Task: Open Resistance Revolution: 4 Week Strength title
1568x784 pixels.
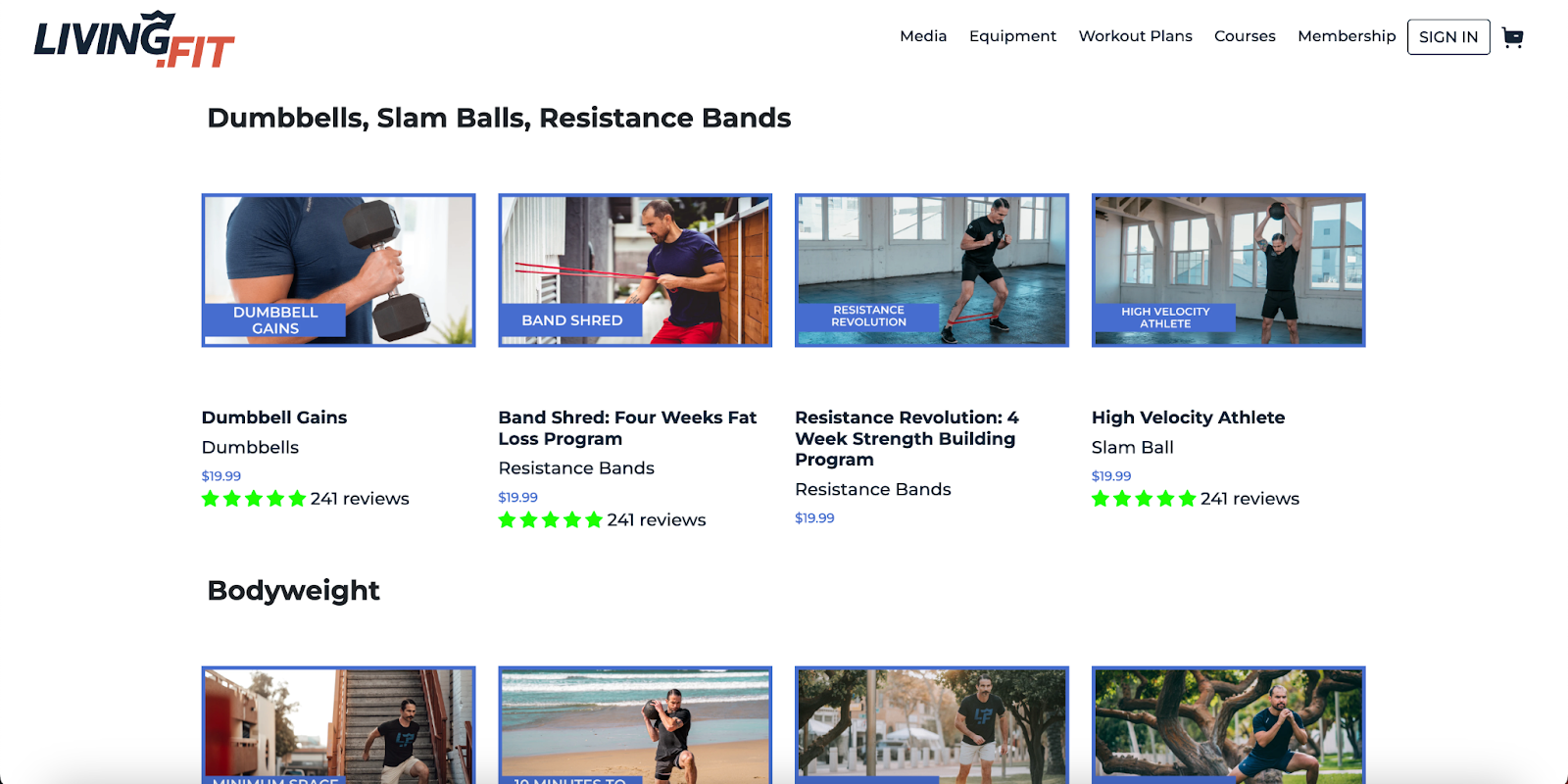Action: tap(906, 438)
